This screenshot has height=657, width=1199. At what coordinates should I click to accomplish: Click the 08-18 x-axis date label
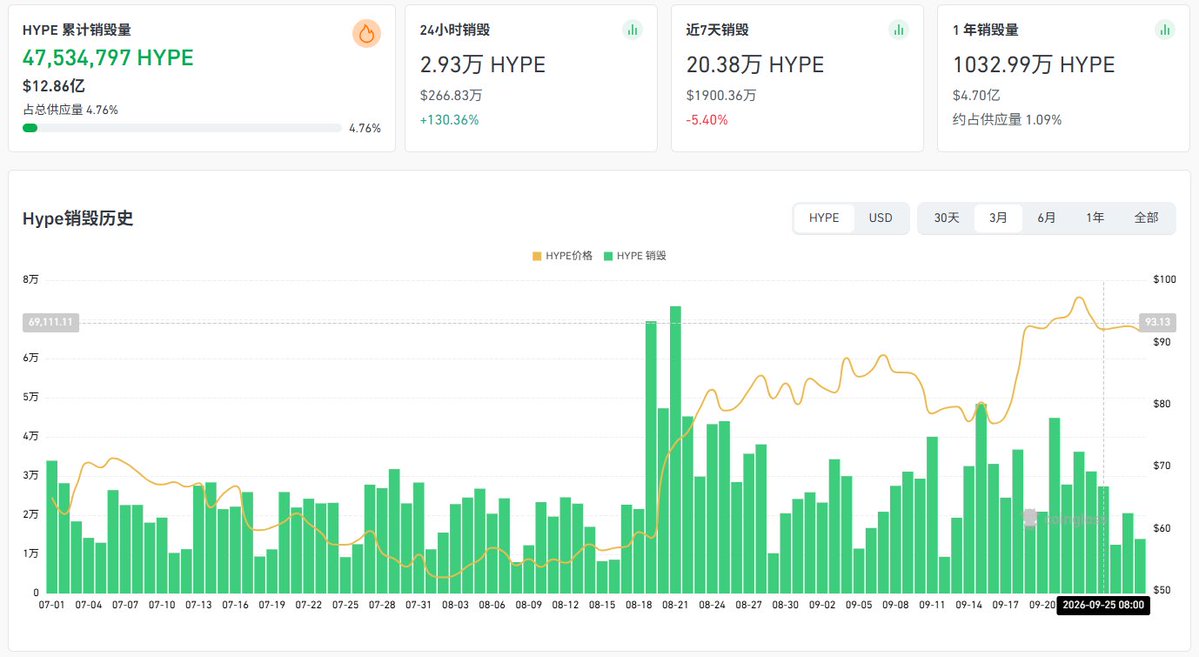click(638, 605)
